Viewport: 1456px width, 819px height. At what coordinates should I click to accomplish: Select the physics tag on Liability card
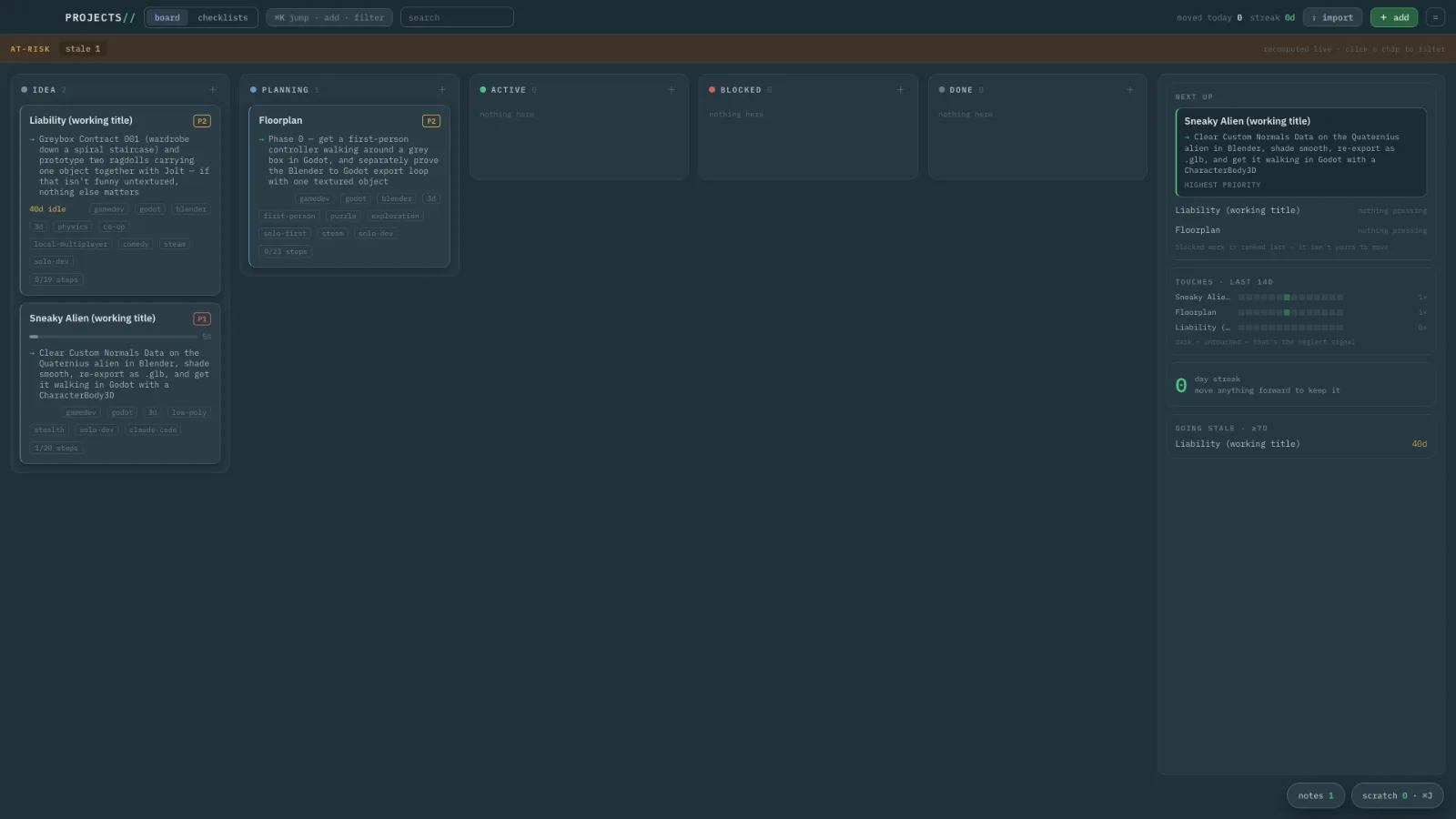pos(73,227)
